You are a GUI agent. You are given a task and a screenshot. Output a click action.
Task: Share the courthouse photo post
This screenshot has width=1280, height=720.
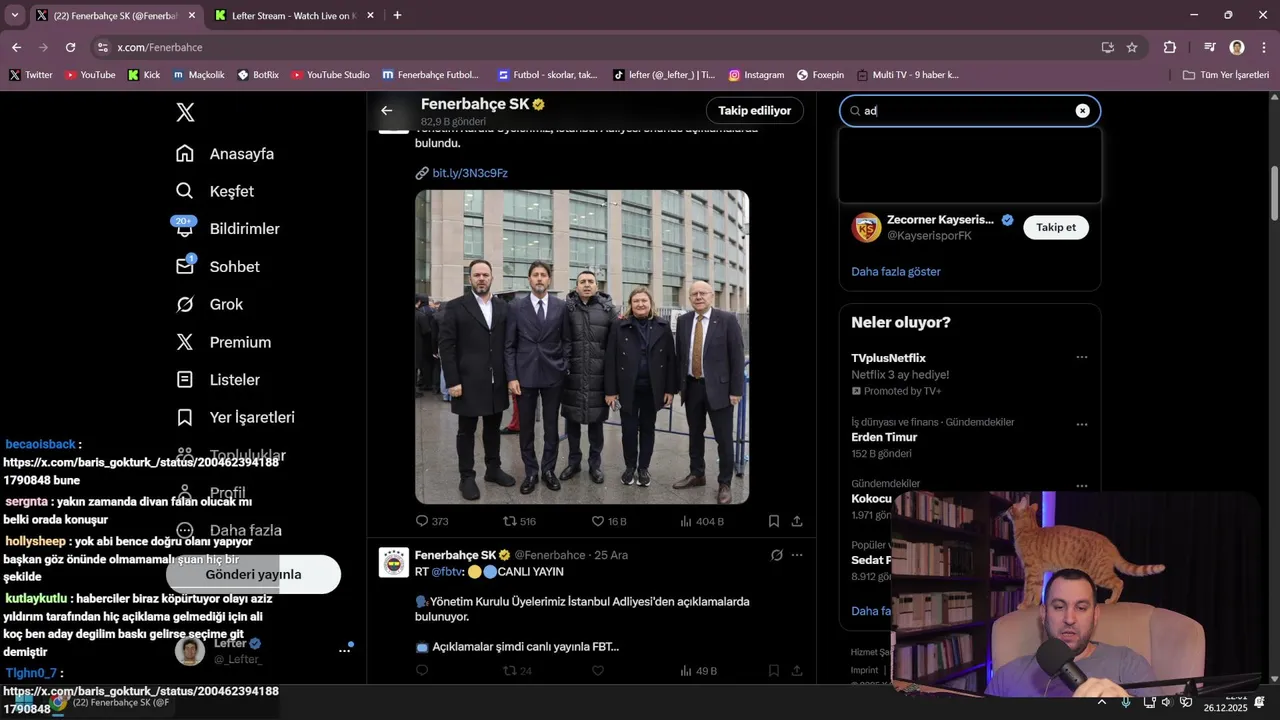click(x=797, y=521)
